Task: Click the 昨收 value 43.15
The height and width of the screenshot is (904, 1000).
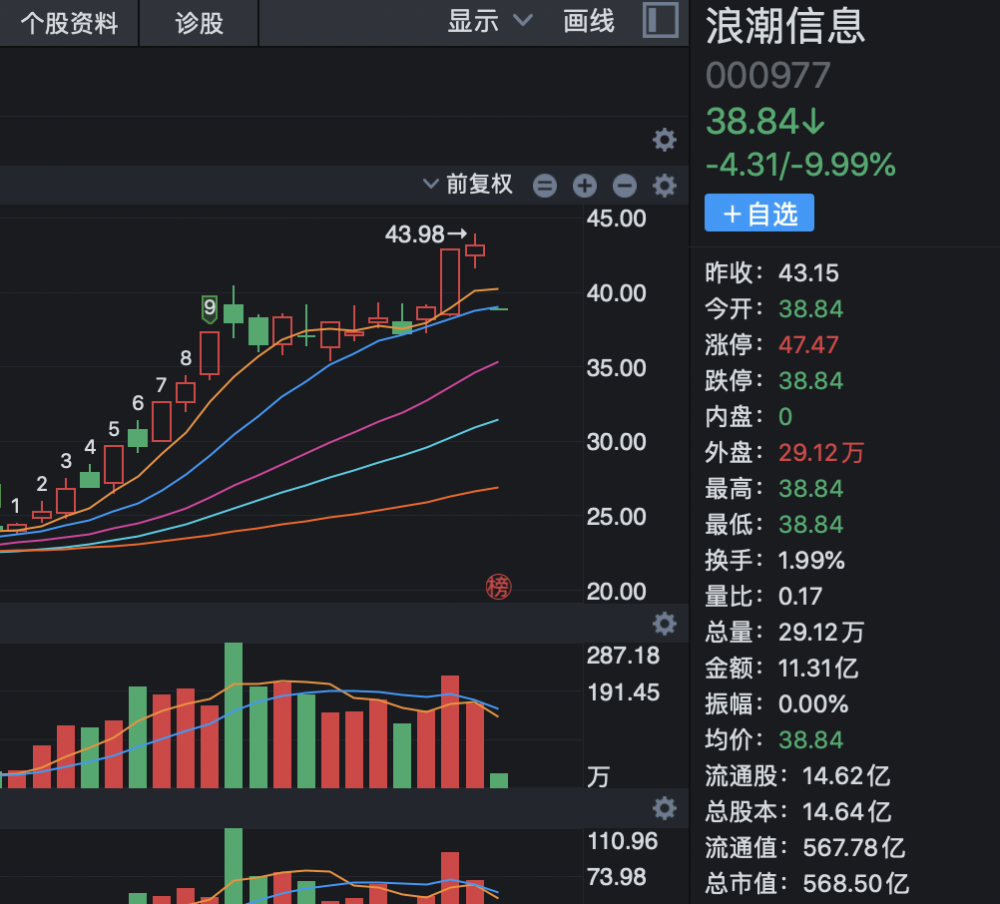Action: pos(809,273)
